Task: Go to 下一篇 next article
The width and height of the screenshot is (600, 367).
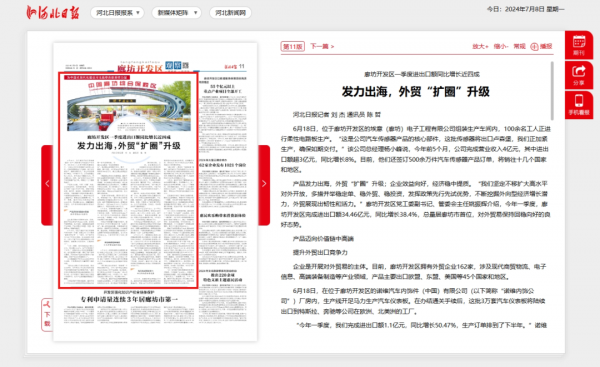Action: [322, 46]
